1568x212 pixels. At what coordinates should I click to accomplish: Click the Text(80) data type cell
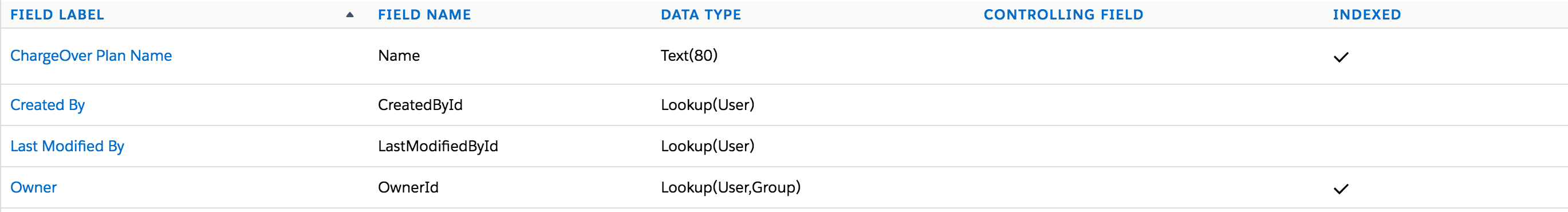689,56
